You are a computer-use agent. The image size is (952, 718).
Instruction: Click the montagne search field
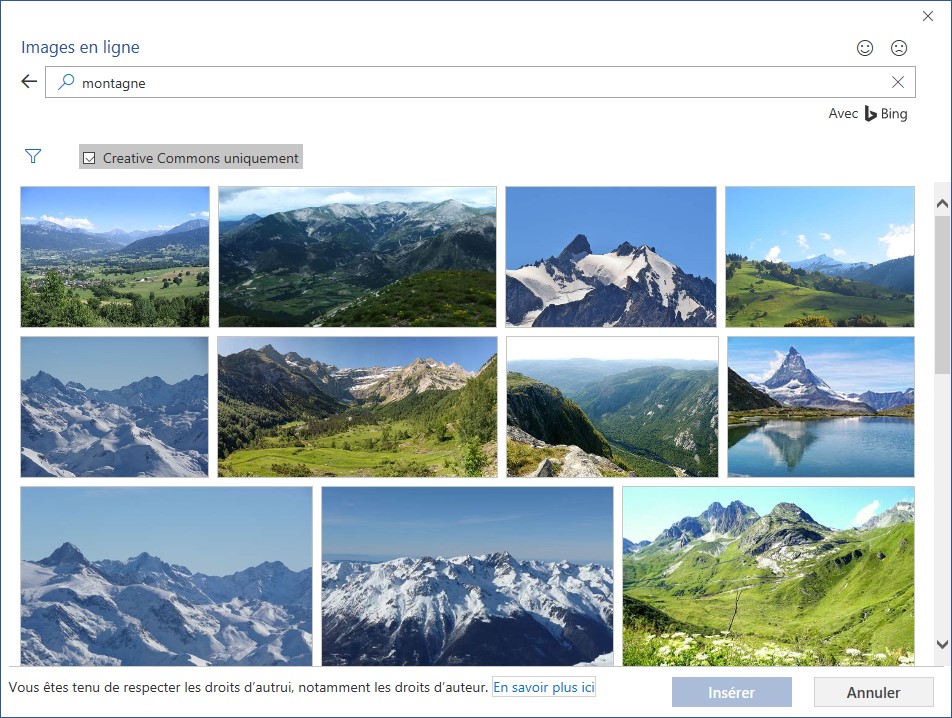pyautogui.click(x=480, y=82)
